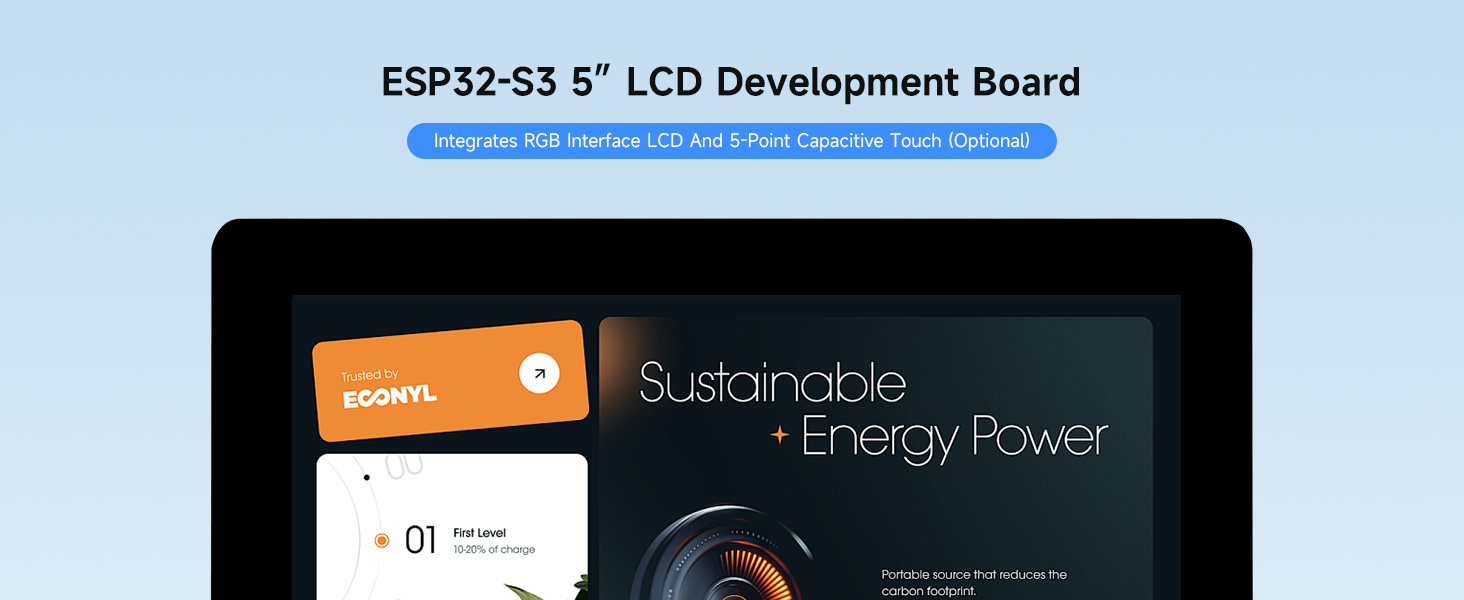This screenshot has height=600, width=1464.
Task: Click 'Portable source that reduces the carbon footprint'
Action: click(x=974, y=583)
